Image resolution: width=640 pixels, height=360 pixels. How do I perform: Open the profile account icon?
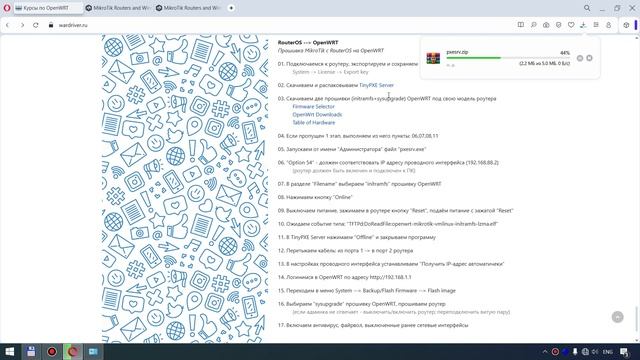(x=609, y=25)
